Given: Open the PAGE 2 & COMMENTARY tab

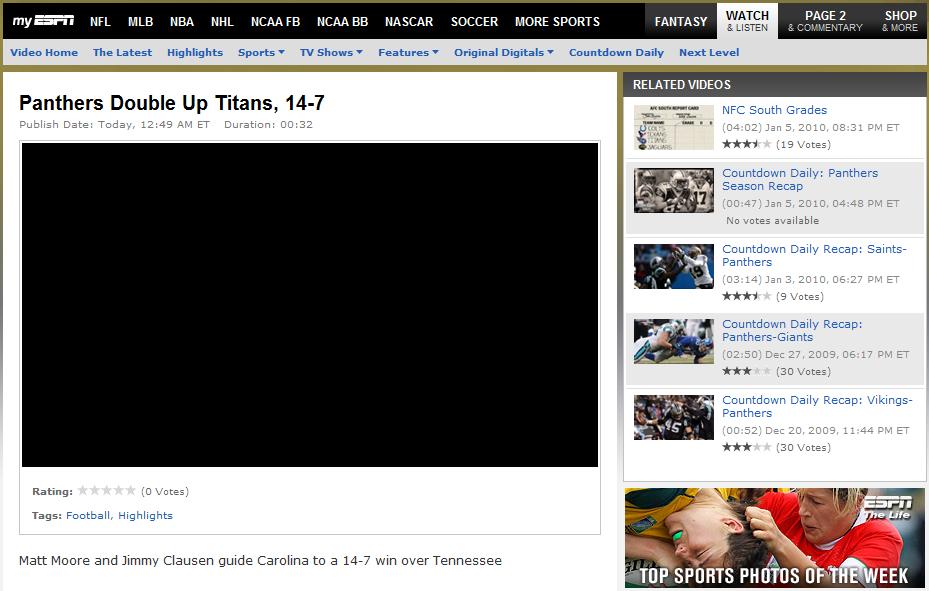Looking at the screenshot, I should 825,21.
